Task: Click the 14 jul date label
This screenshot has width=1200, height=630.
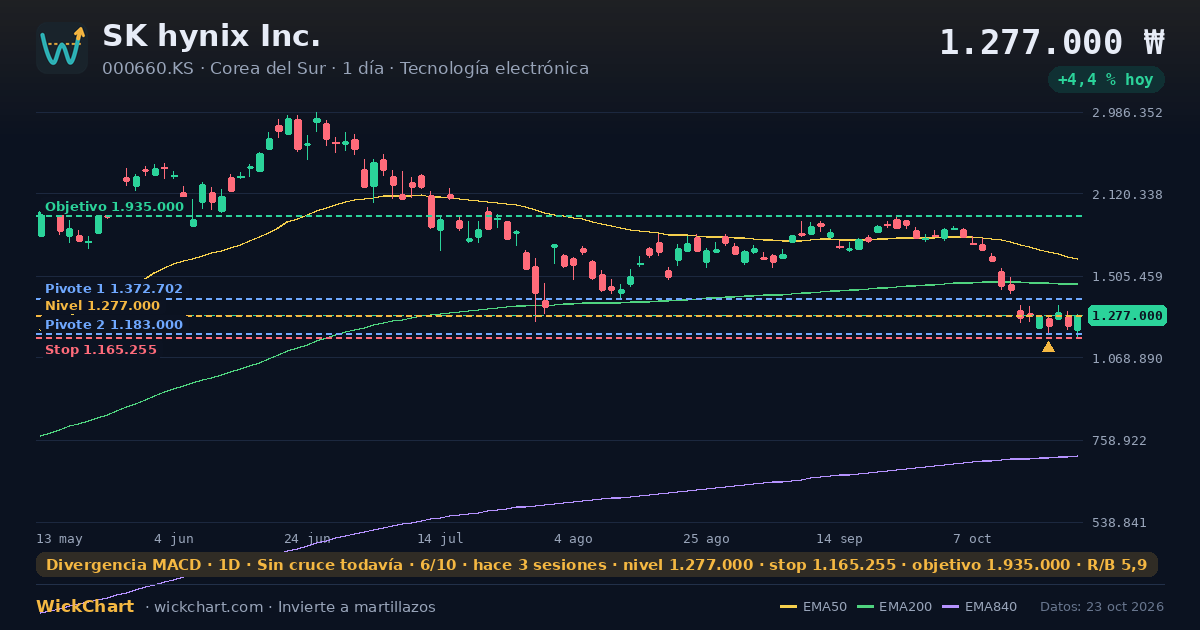Action: [440, 539]
